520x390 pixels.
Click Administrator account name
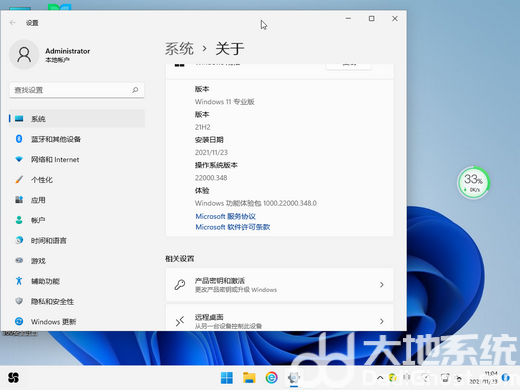68,51
